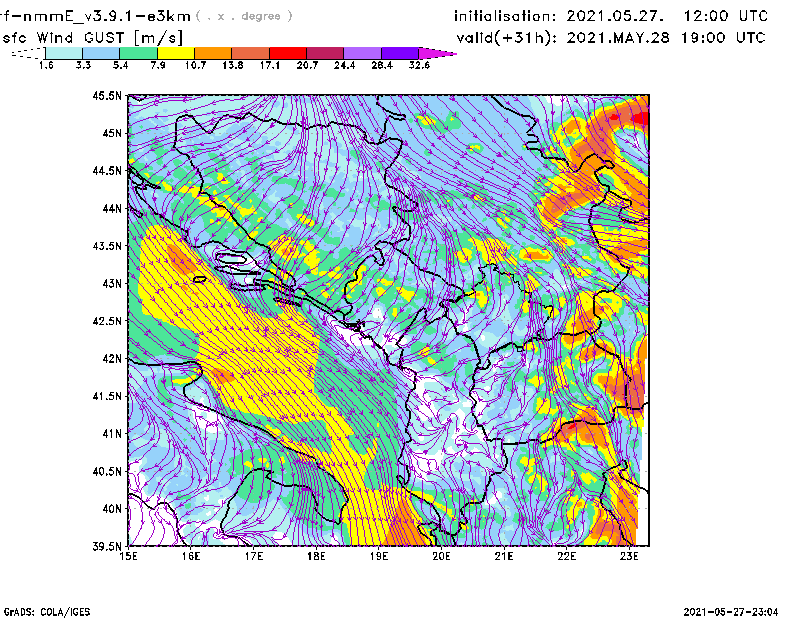The height and width of the screenshot is (618, 800).
Task: Click the 18E longitude label
Action: click(316, 556)
